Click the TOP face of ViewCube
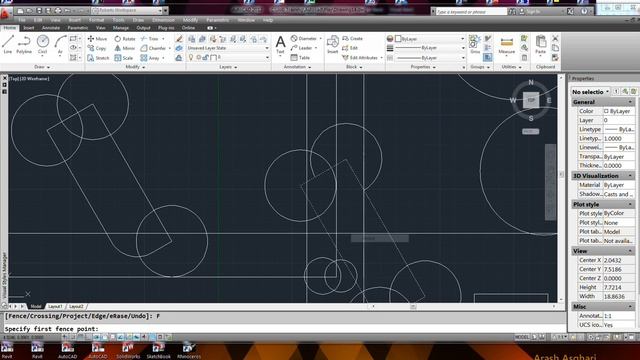The image size is (640, 360). [x=531, y=100]
